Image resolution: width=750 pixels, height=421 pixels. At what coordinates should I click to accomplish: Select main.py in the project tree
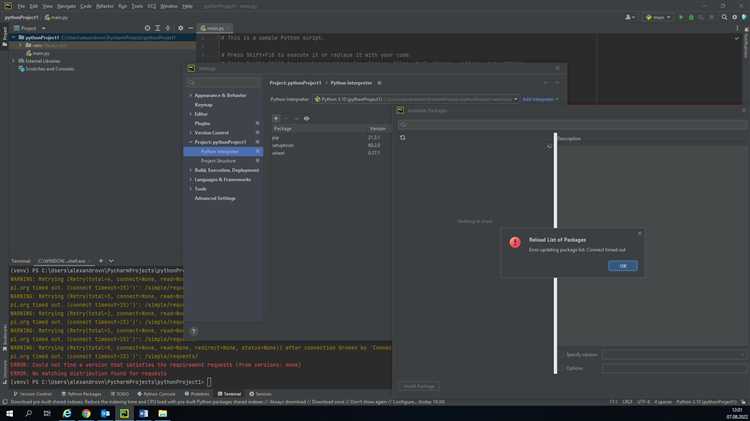point(41,53)
